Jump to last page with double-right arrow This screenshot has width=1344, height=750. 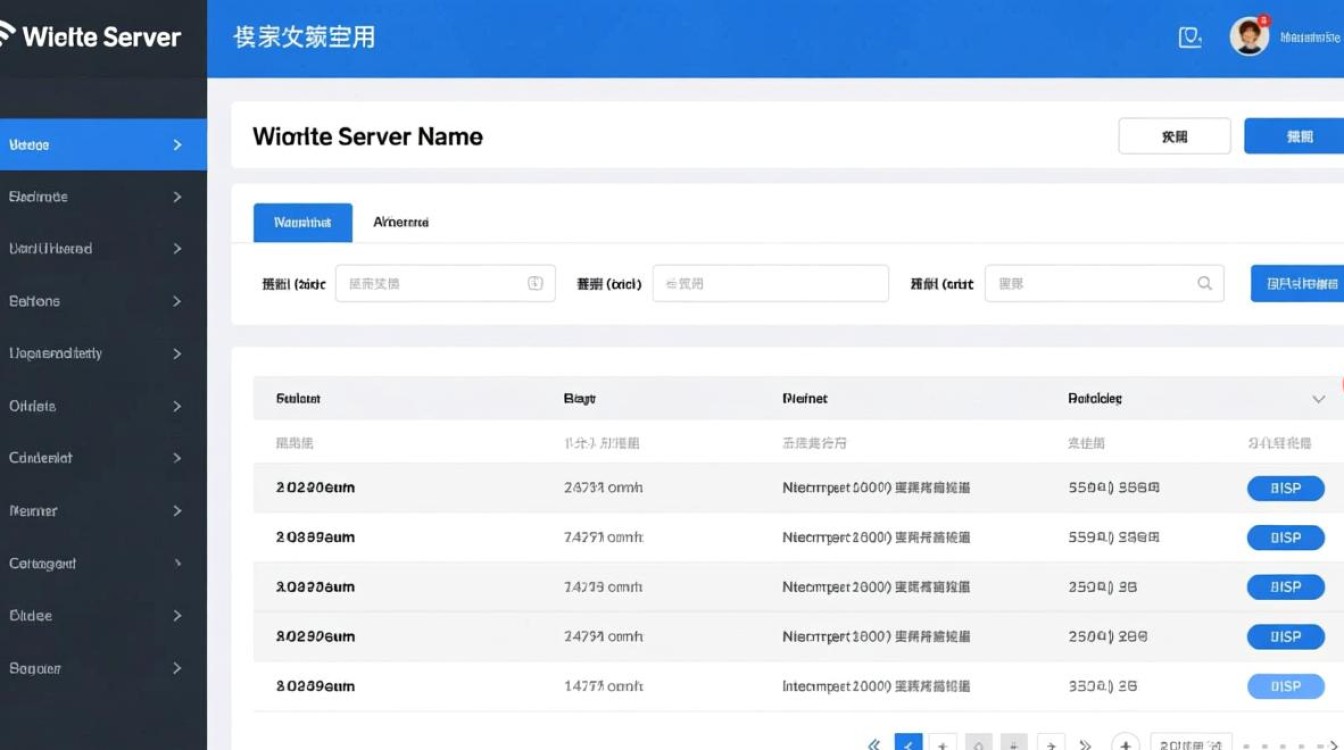[x=1085, y=744]
